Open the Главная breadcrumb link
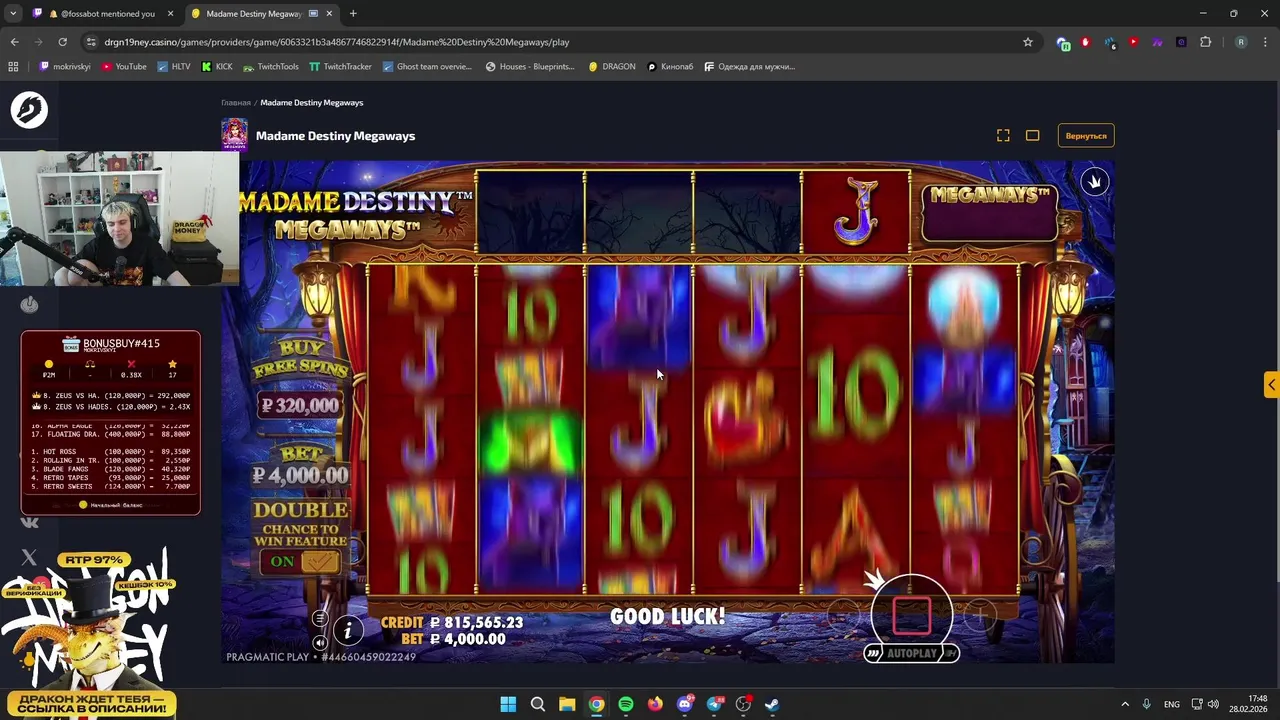 tap(236, 103)
